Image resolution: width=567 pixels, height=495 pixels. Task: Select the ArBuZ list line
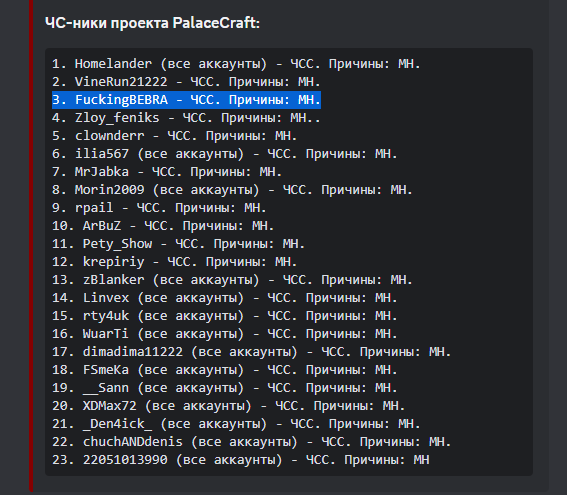tap(163, 226)
